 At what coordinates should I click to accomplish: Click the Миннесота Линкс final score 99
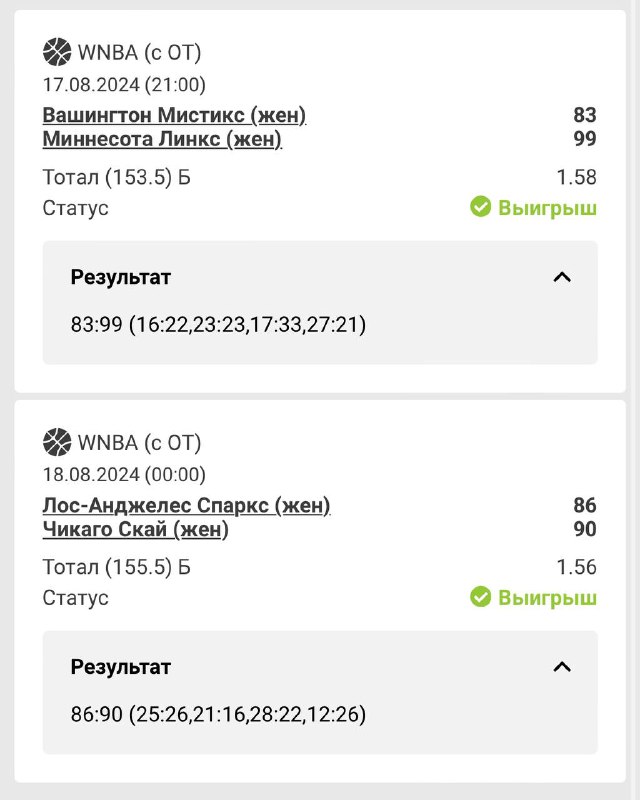pos(585,139)
